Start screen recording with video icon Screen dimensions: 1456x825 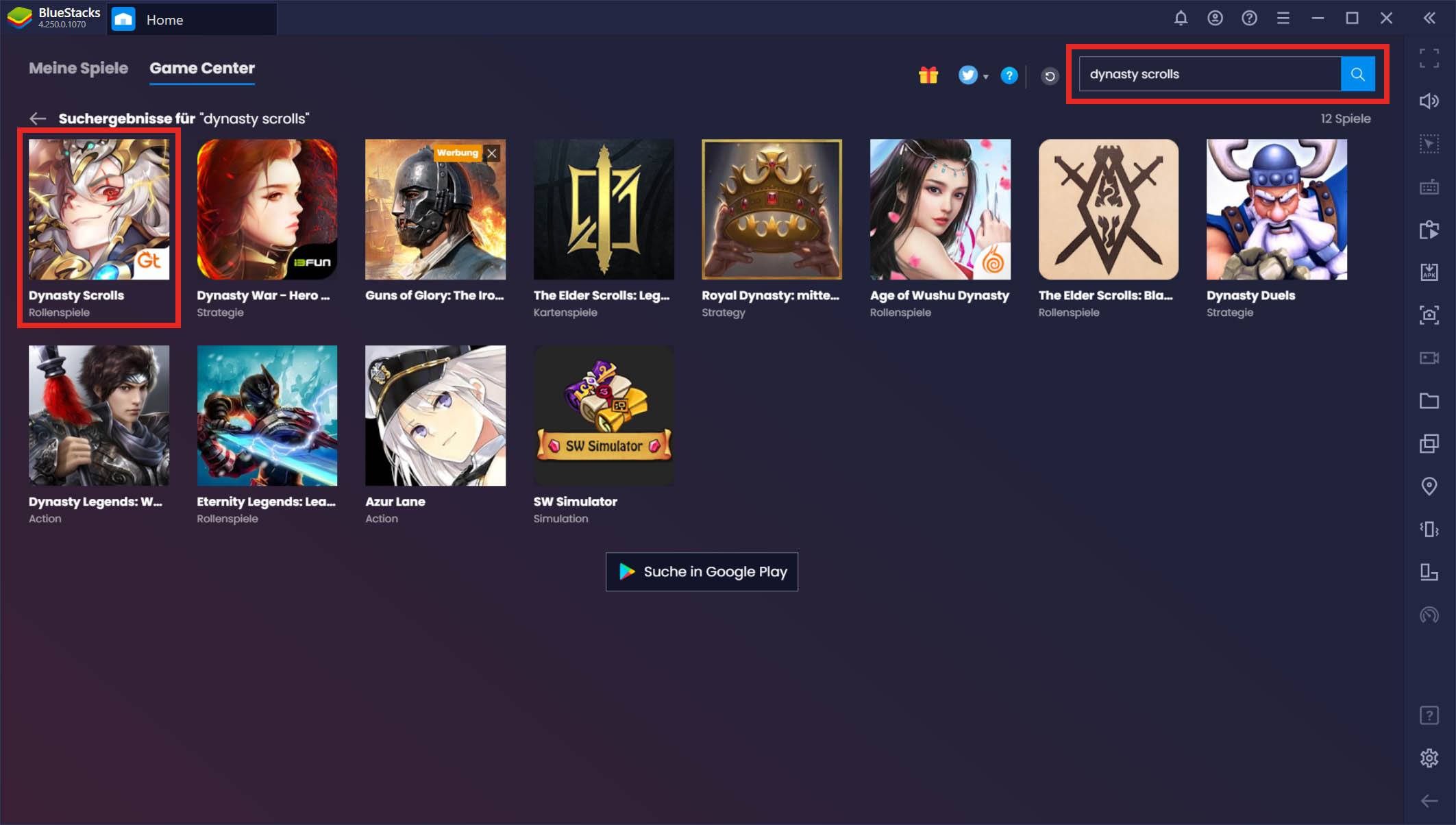pyautogui.click(x=1429, y=358)
